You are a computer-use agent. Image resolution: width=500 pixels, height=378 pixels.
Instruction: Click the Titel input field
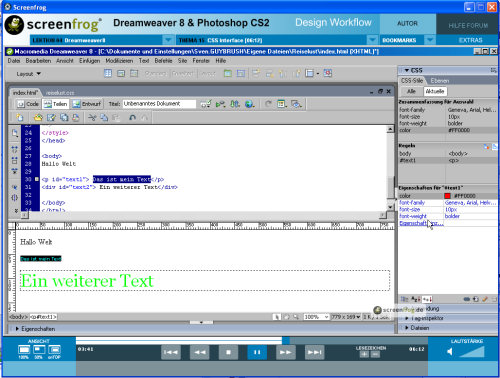(x=159, y=104)
